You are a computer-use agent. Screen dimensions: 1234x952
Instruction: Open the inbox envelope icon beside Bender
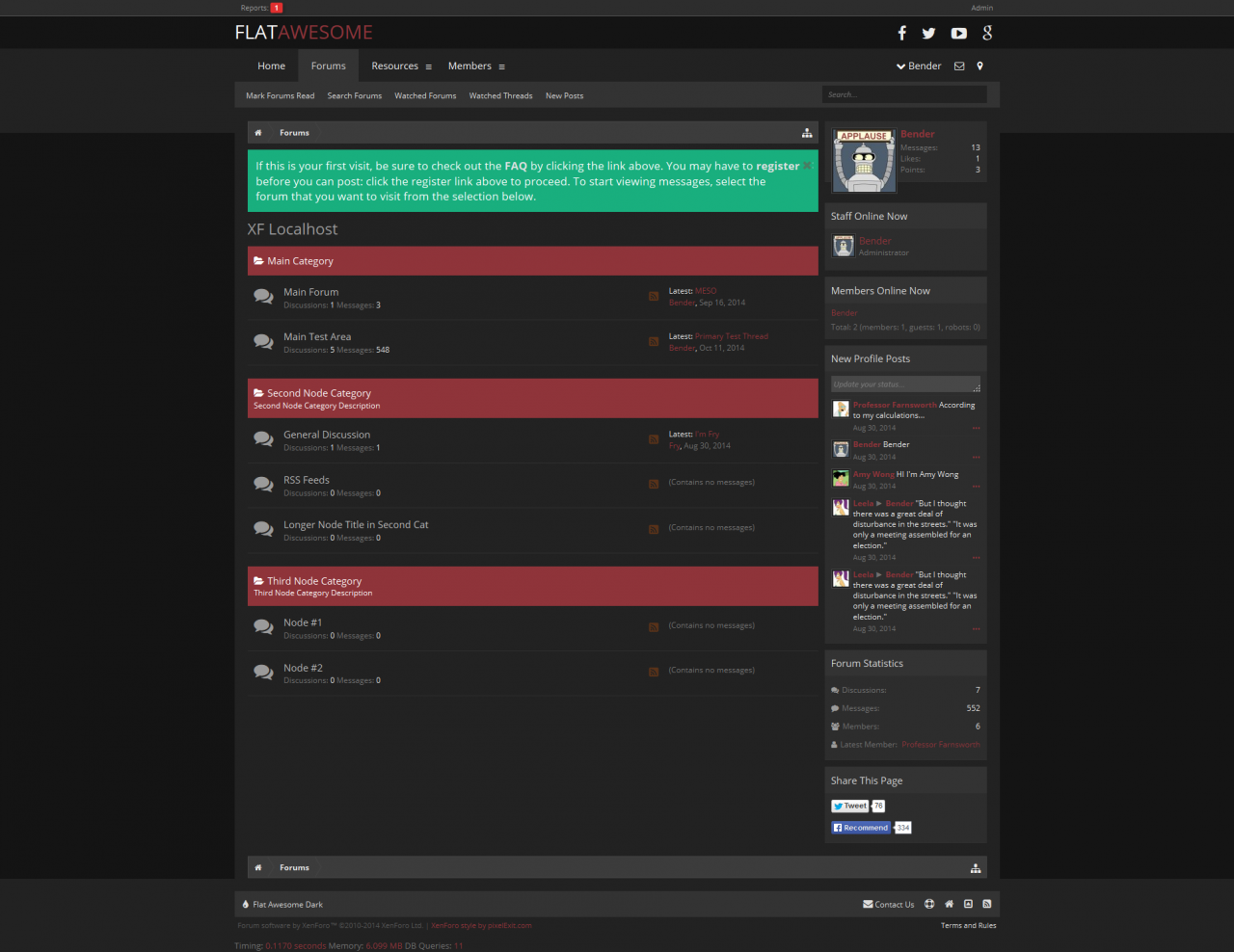(959, 66)
